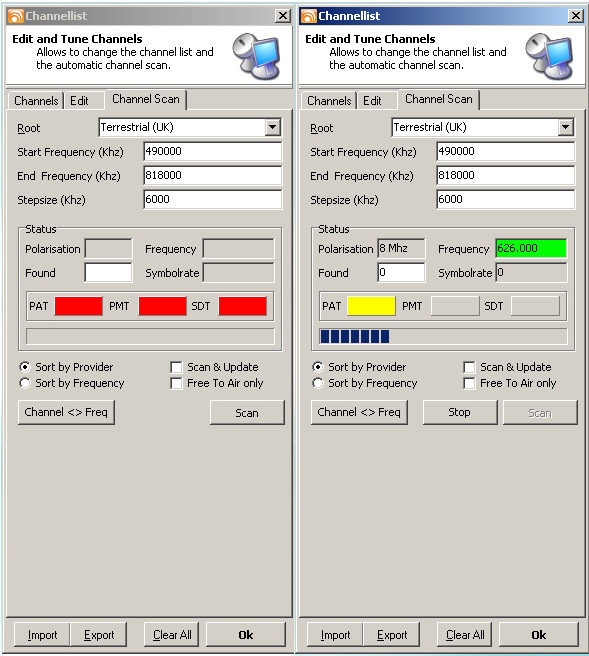Image resolution: width=589 pixels, height=656 pixels.
Task: Click the orange Channellist icon in left window title bar
Action: coord(16,16)
